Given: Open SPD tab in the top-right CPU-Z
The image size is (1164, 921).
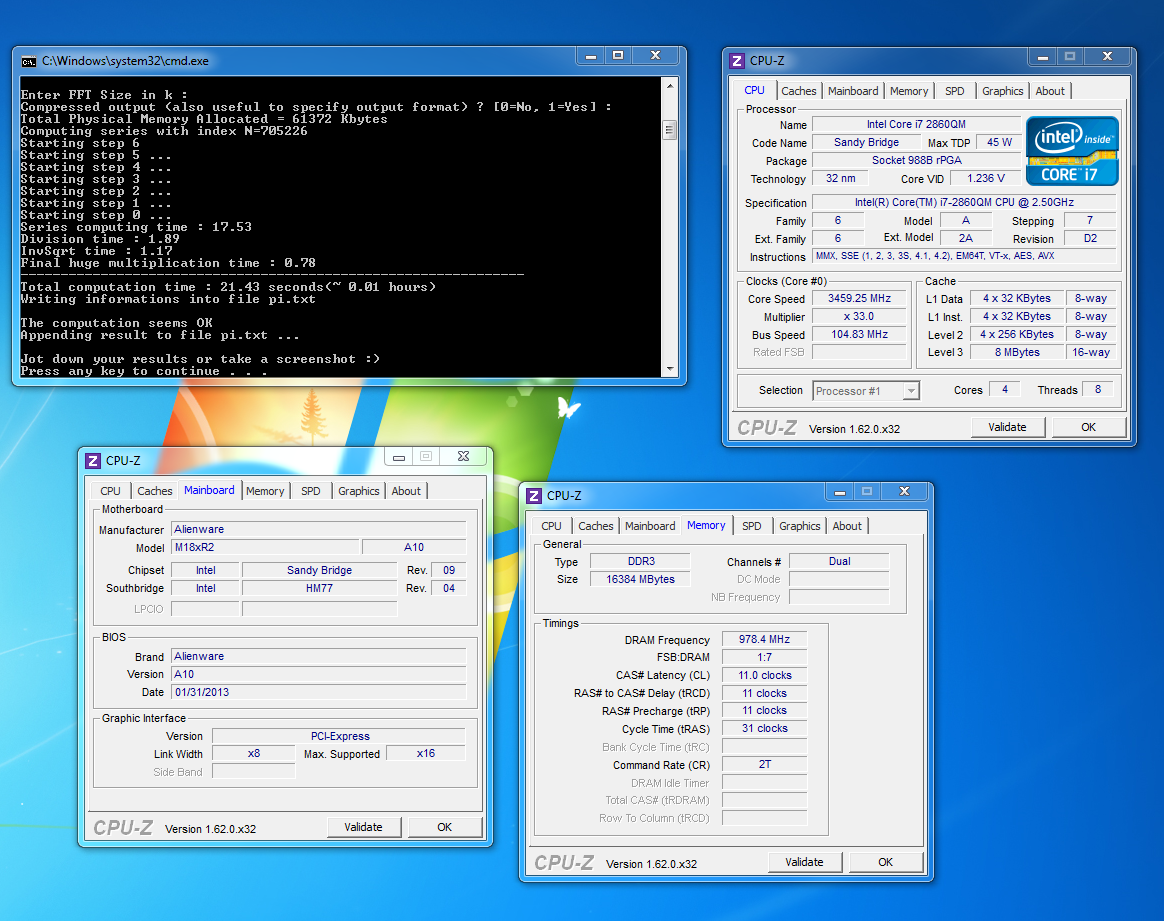Looking at the screenshot, I should (955, 91).
